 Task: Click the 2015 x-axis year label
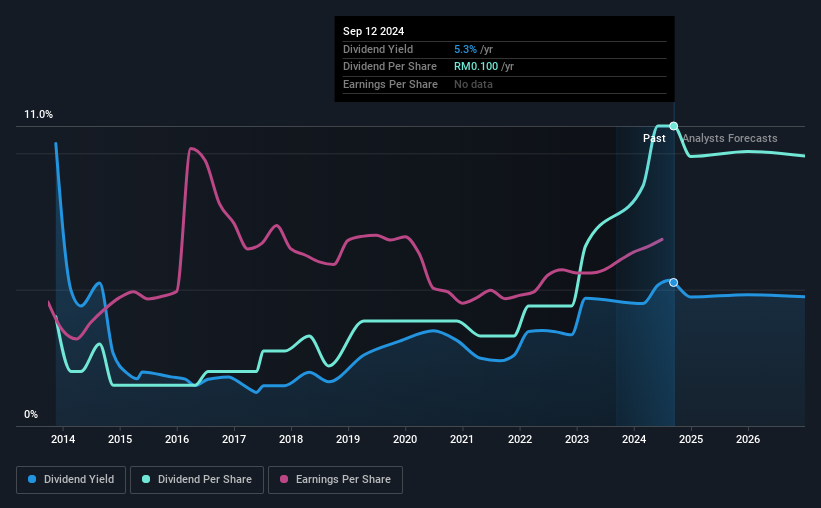(x=120, y=439)
